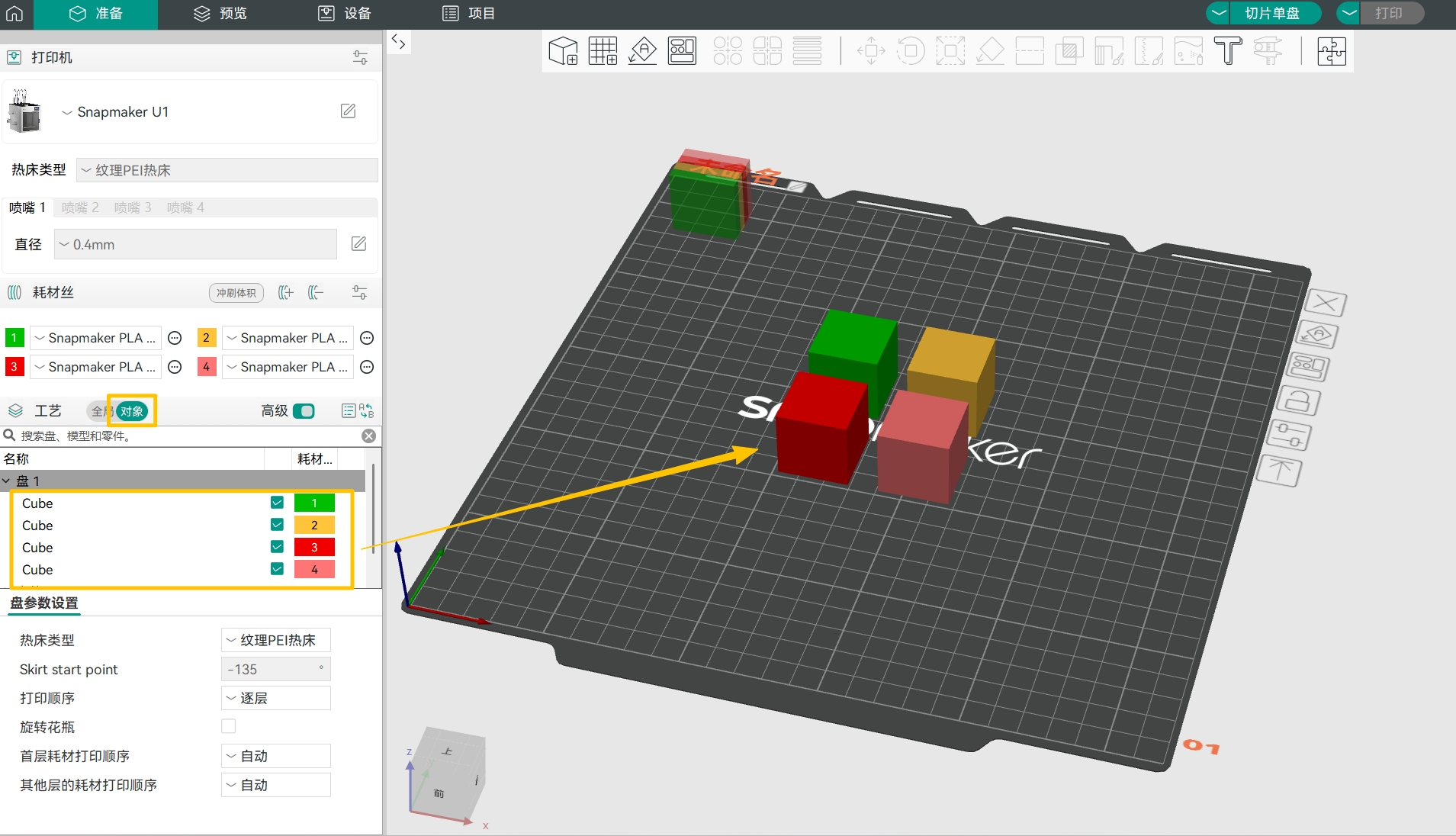Edit the nozzle diameter preset
Screen dimensions: 1456x836
tap(358, 244)
